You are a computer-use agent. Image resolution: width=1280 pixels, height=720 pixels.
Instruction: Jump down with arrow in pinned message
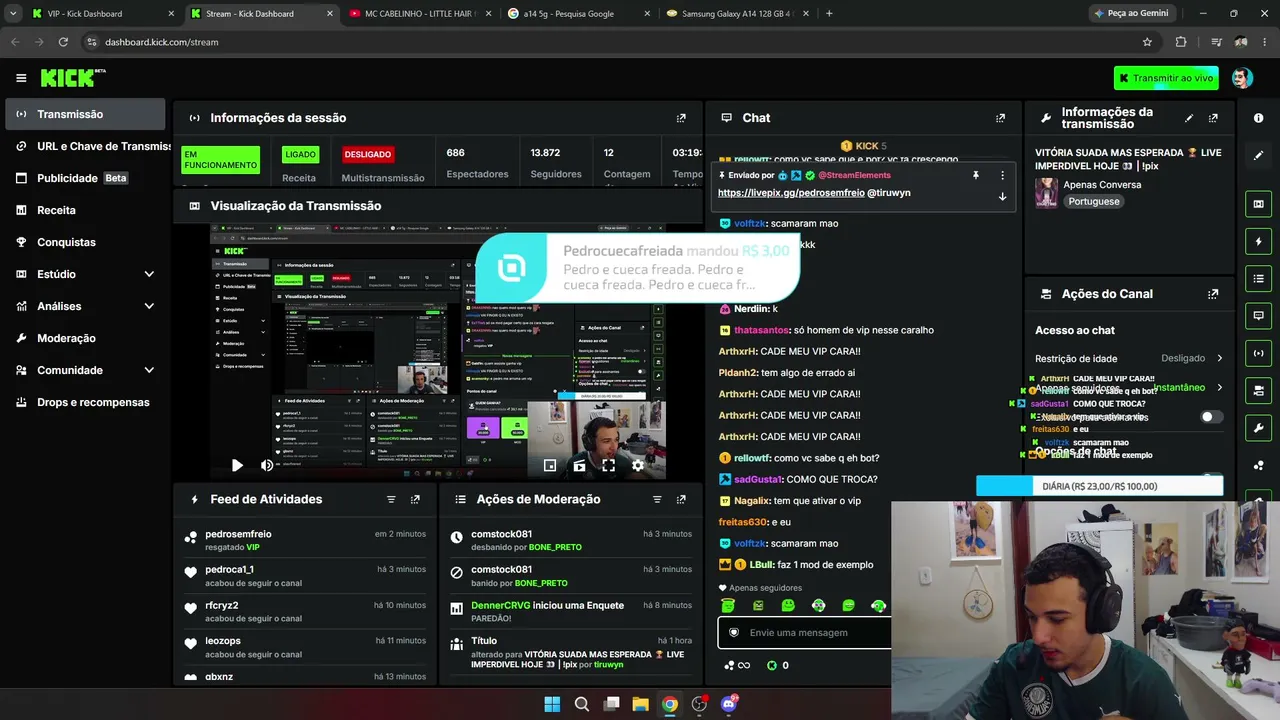point(1002,196)
